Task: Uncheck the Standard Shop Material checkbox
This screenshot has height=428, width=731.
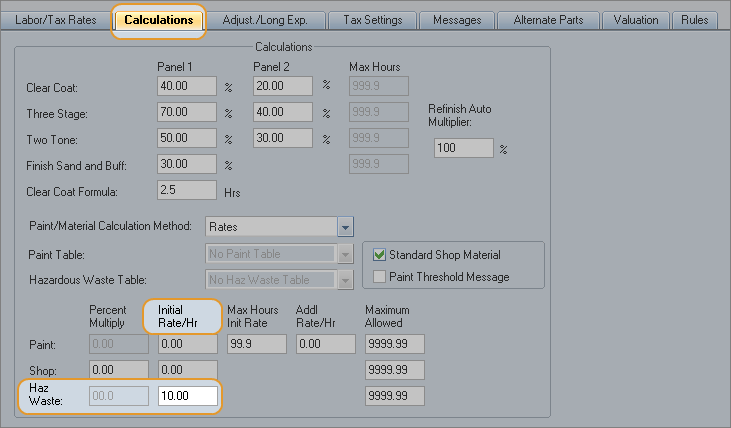Action: (x=379, y=255)
